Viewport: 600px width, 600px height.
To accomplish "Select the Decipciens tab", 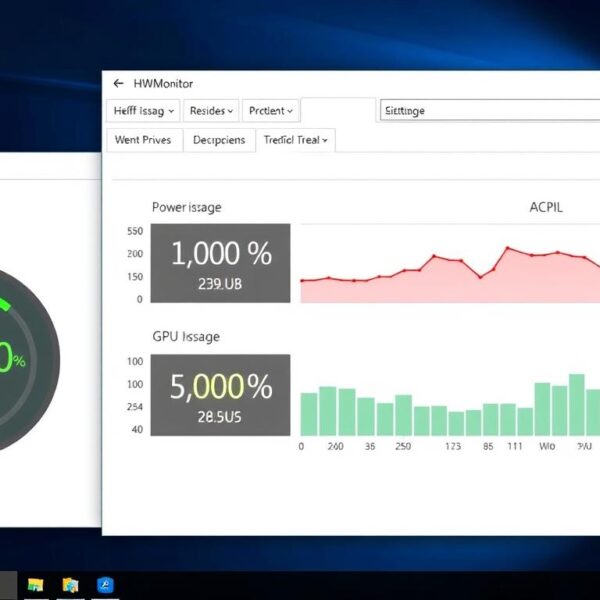I will coord(219,140).
